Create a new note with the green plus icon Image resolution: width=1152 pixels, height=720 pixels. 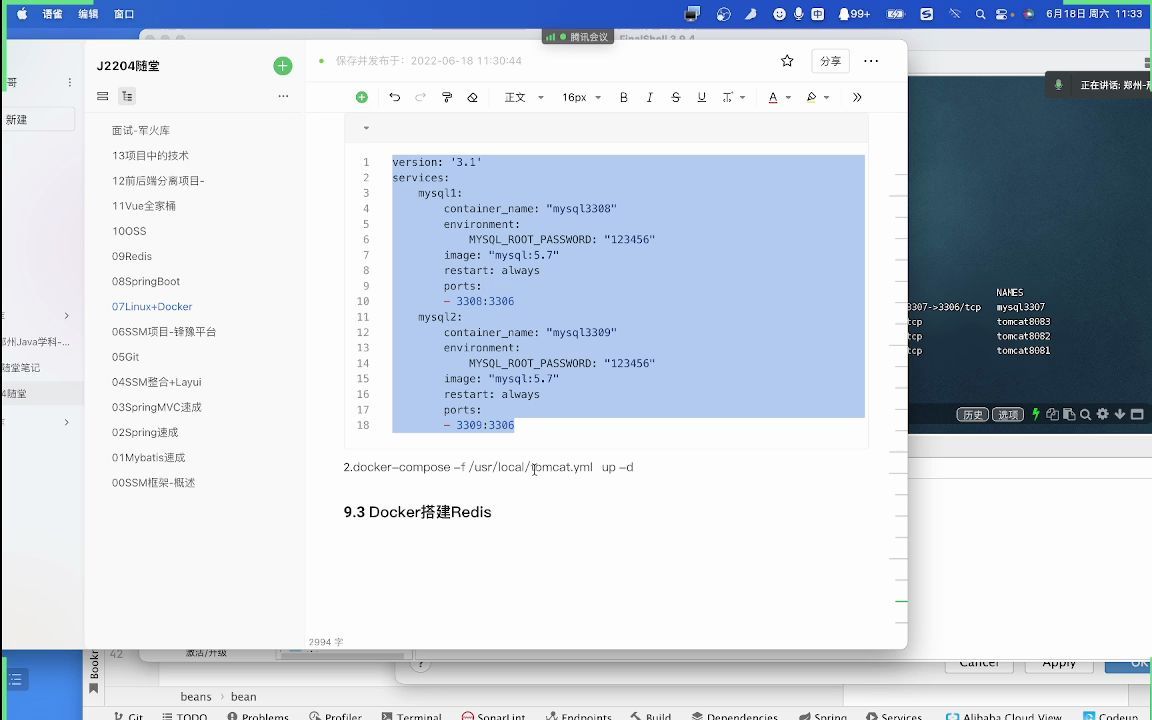pos(282,65)
